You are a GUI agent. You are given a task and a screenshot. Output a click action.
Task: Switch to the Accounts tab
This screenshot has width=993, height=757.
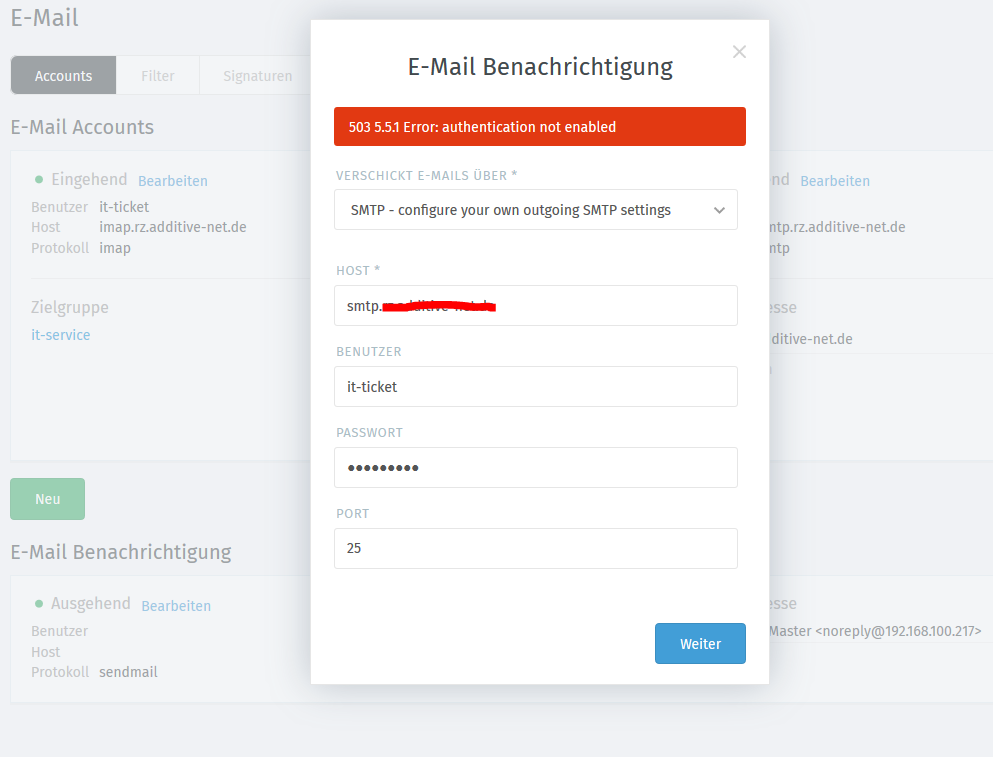coord(63,75)
